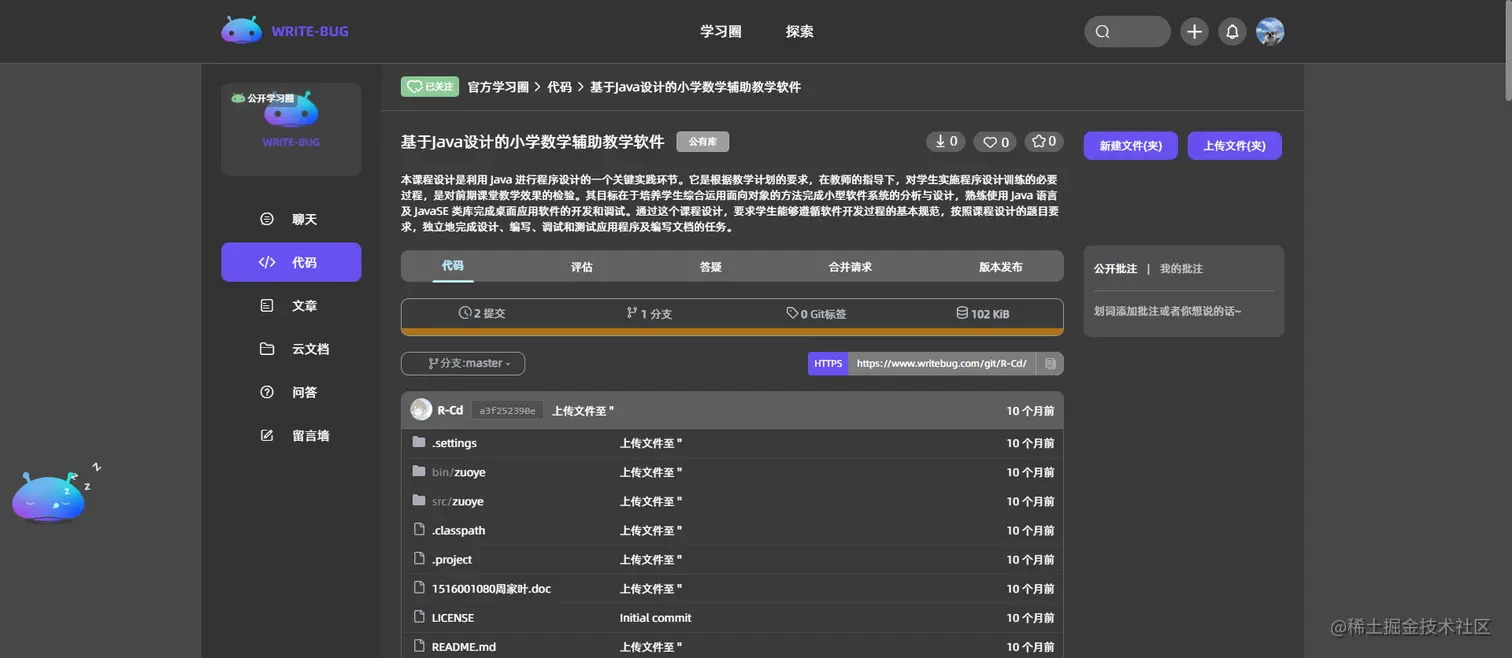Click the 问答 question icon in the sidebar
The image size is (1512, 658).
267,392
